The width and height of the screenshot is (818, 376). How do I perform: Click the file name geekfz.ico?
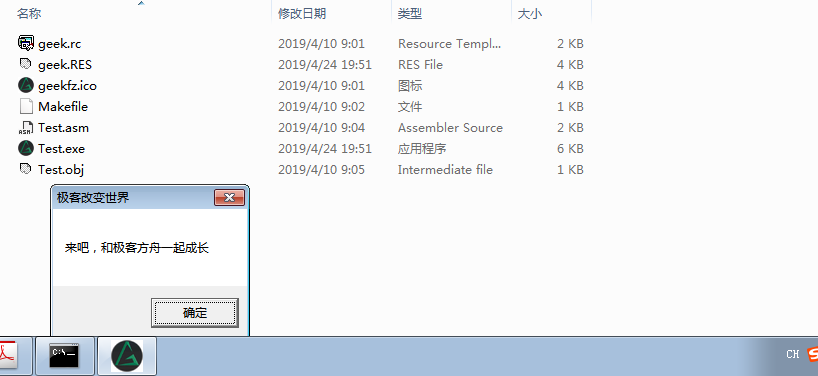(67, 86)
